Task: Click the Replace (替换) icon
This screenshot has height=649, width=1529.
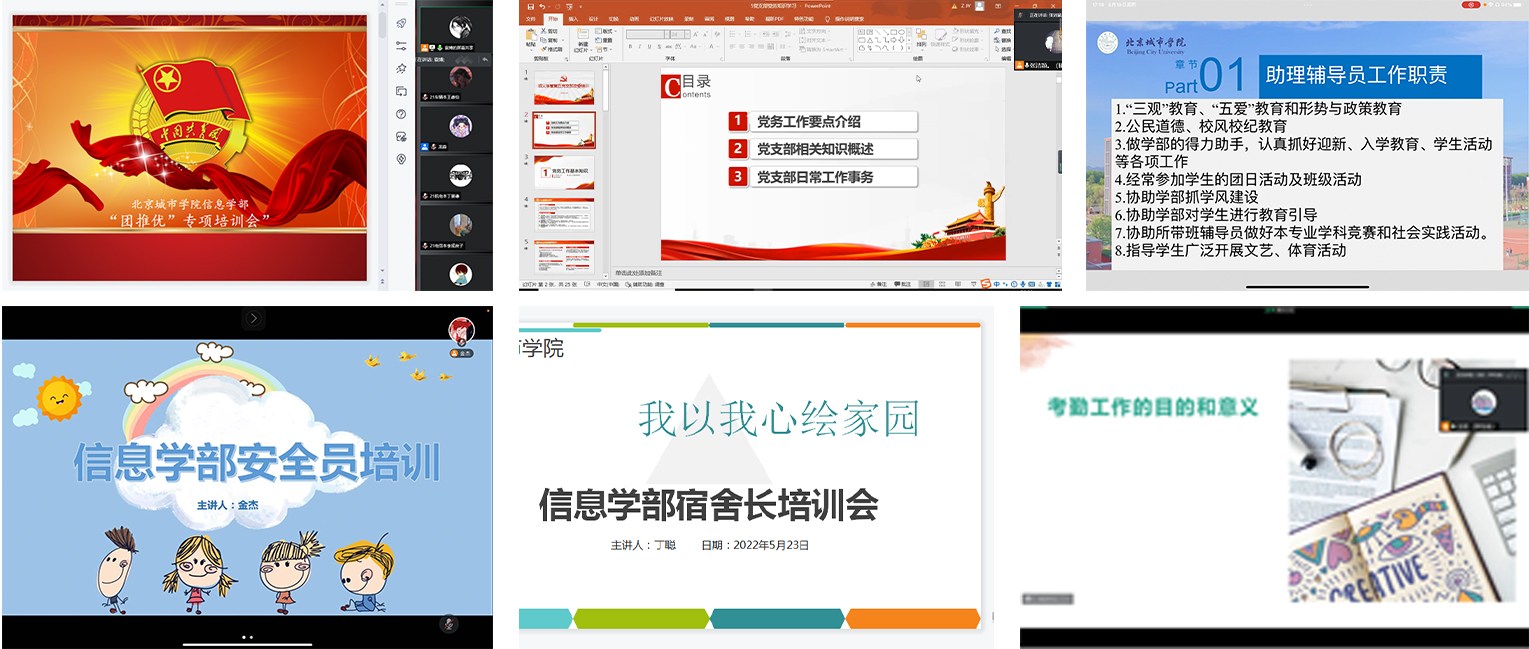Action: click(997, 40)
